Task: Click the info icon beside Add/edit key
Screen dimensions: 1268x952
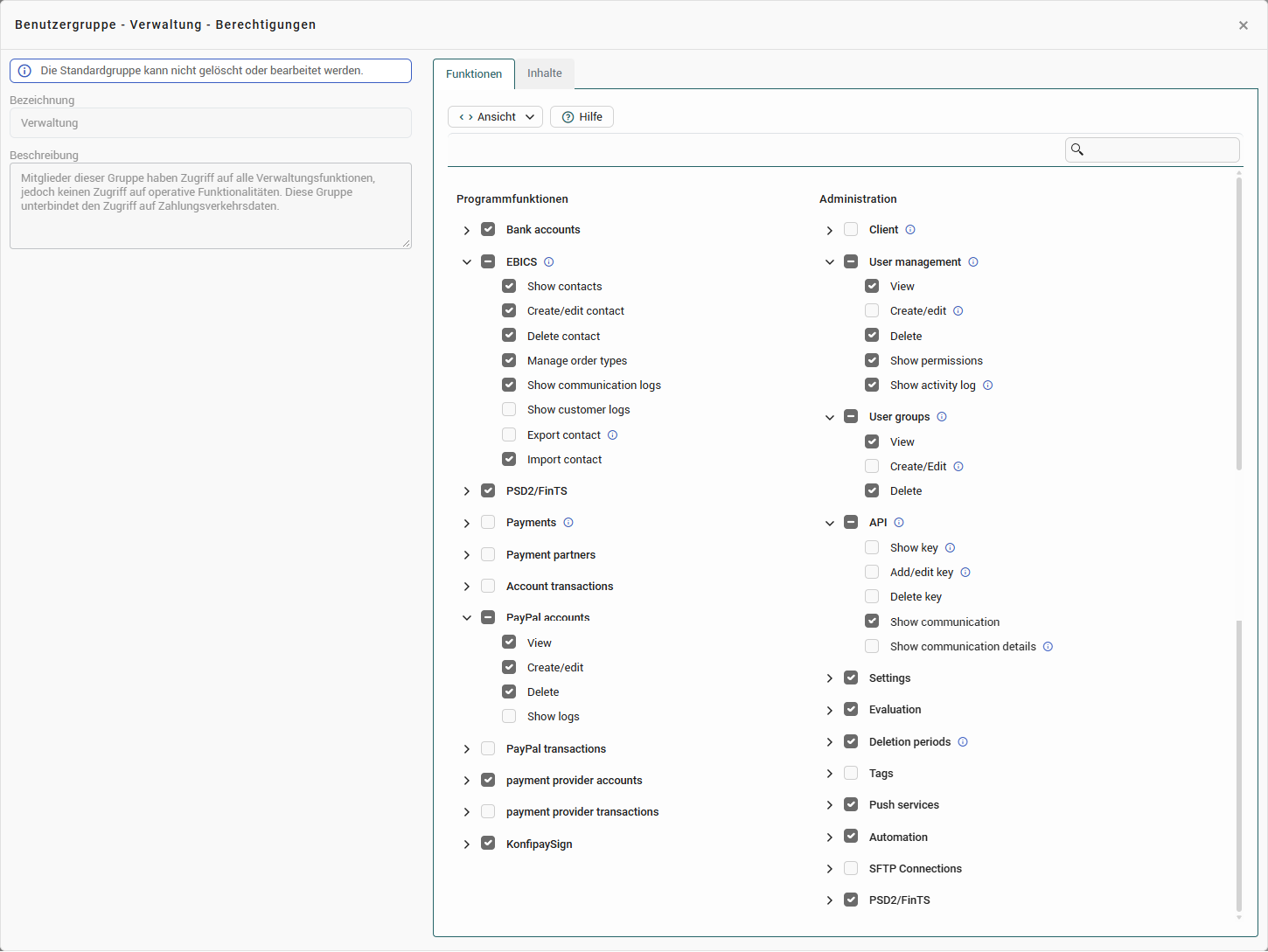Action: [965, 573]
